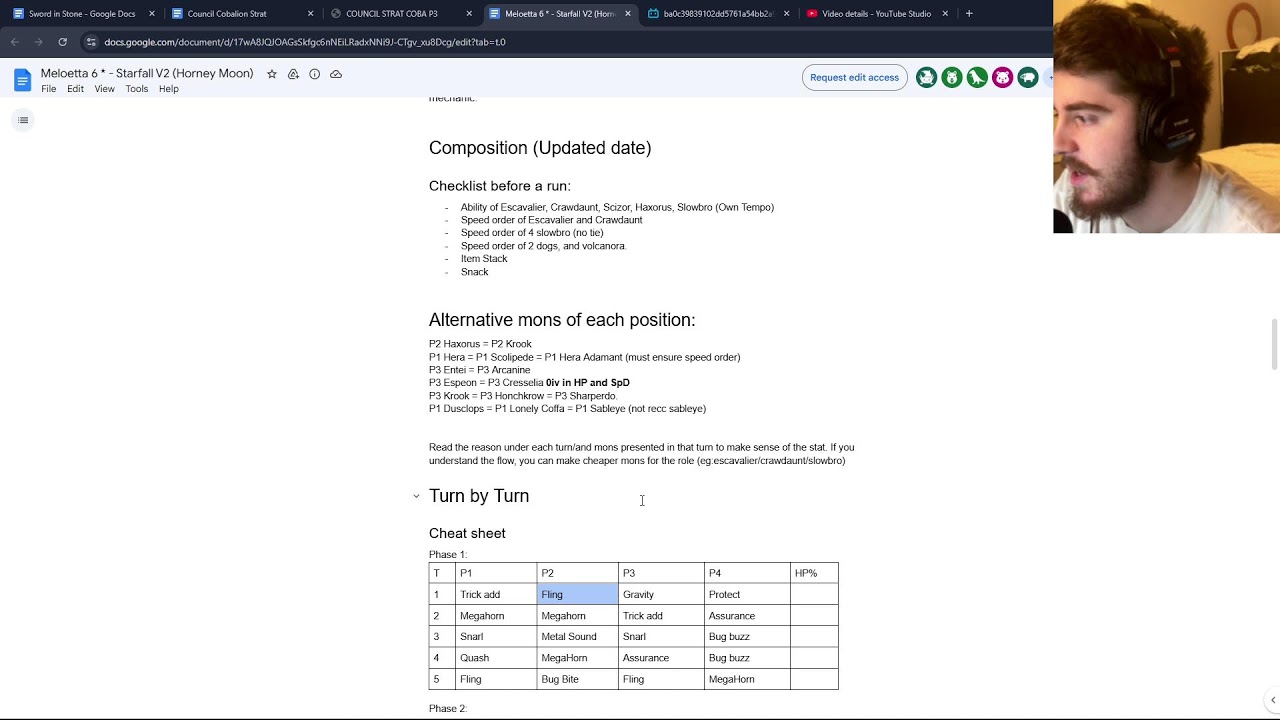
Task: Click the Item Stack checklist line
Action: tap(484, 259)
